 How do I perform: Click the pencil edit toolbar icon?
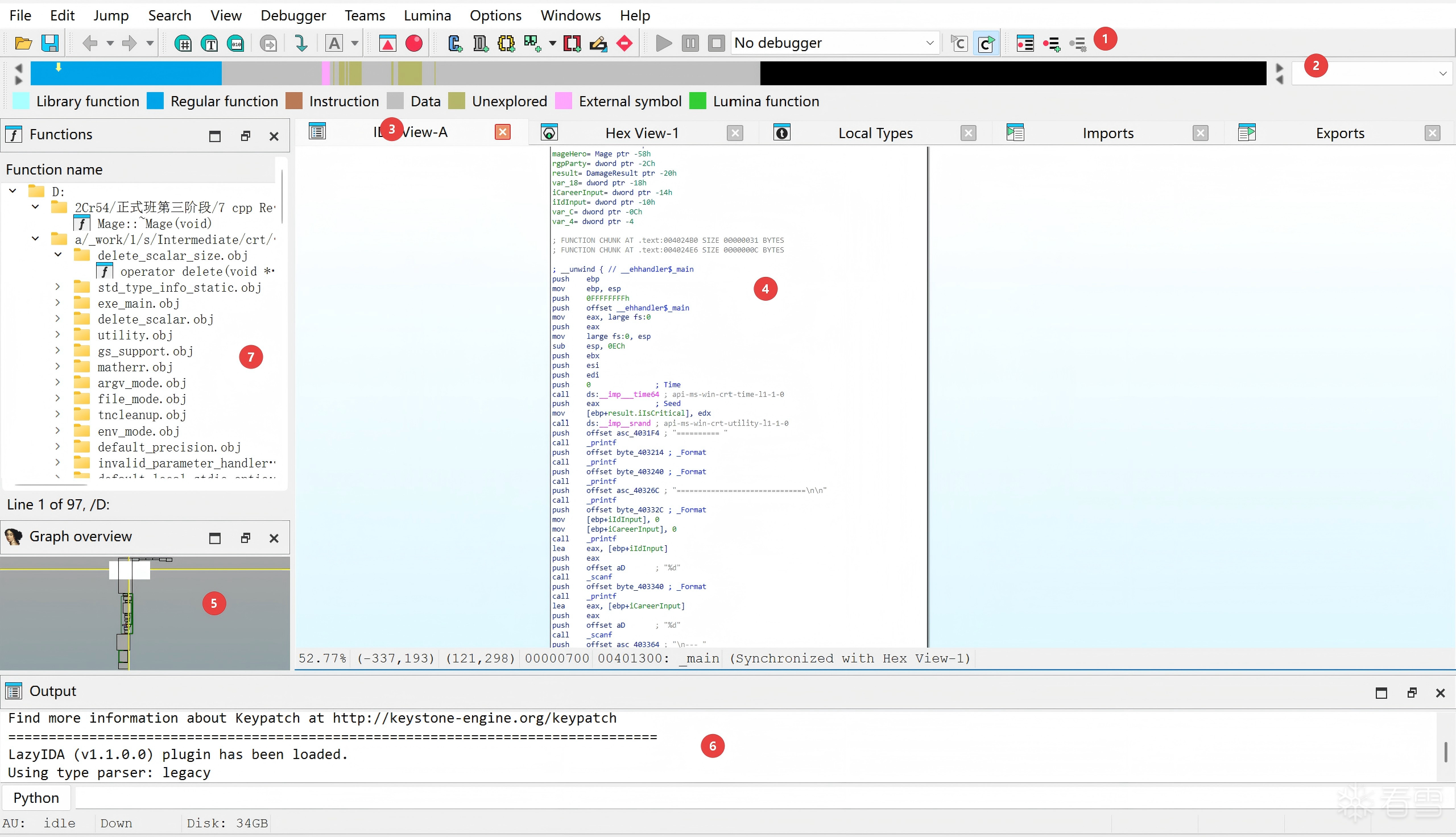[598, 43]
